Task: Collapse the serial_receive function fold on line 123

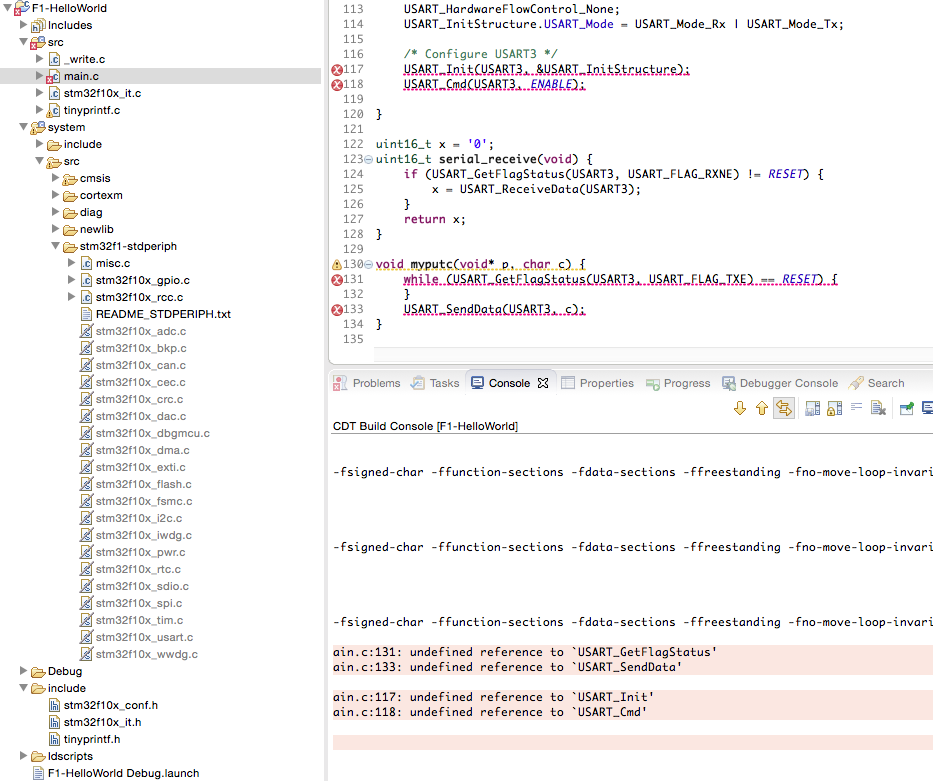Action: (368, 159)
